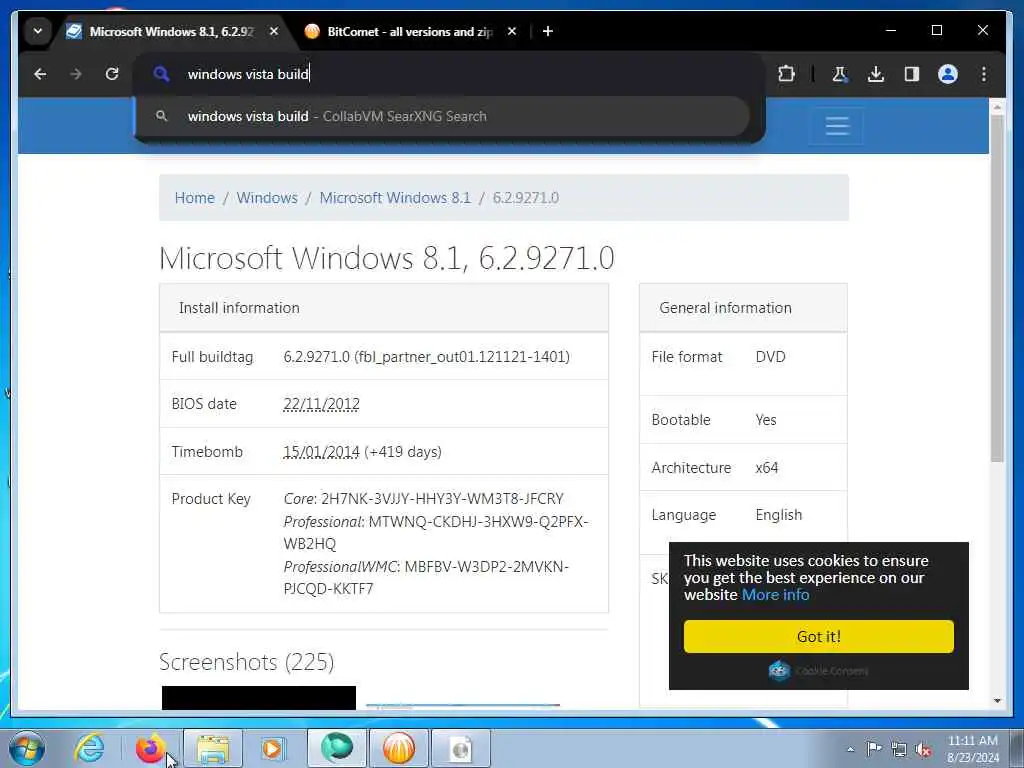This screenshot has height=768, width=1024.
Task: Click the Architecture x64 value
Action: [x=767, y=468]
